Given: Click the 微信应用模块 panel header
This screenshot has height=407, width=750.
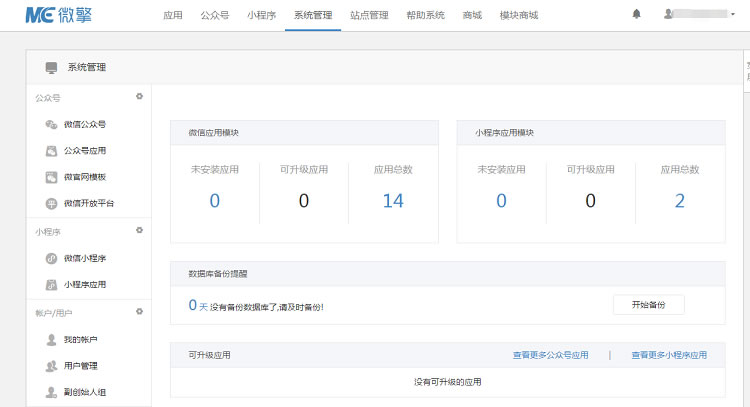Looking at the screenshot, I should click(304, 133).
